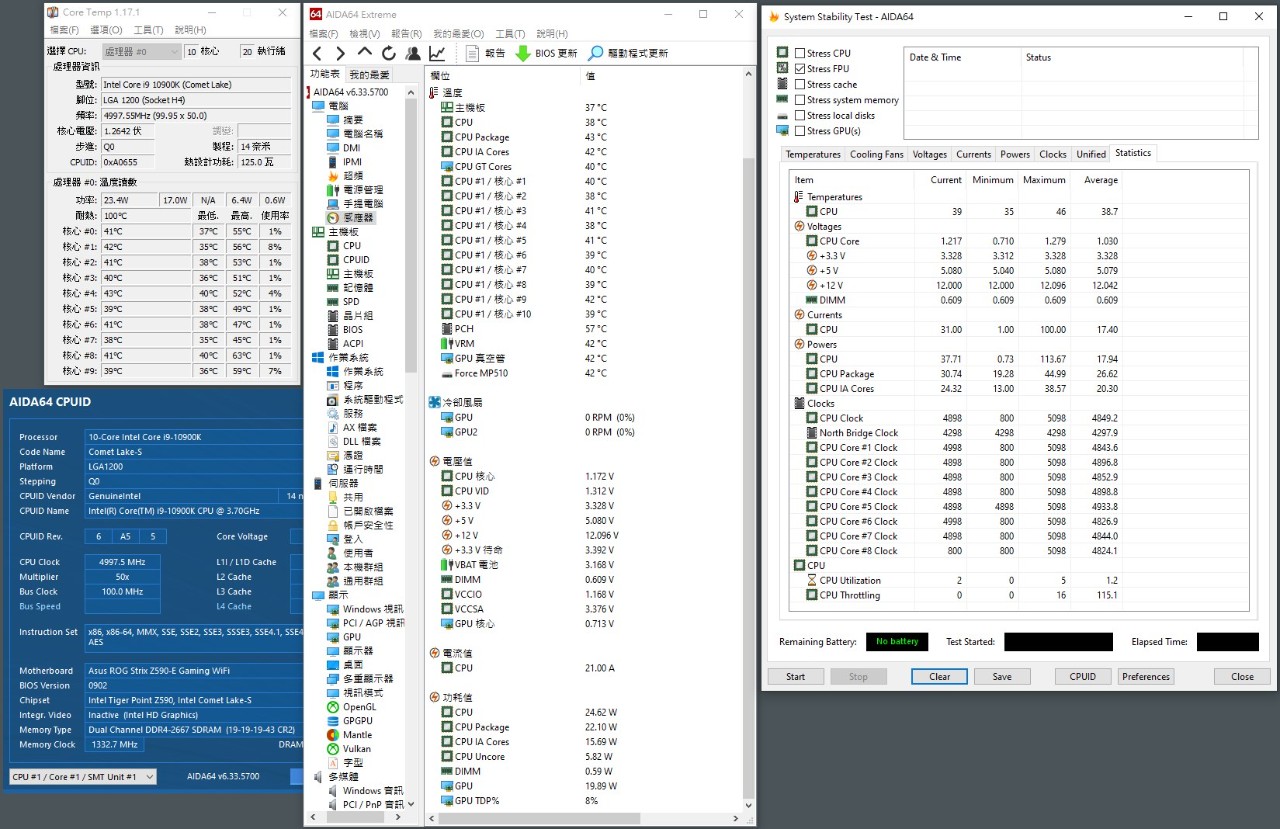Open SPD in the navigation tree
The image size is (1280, 829).
click(x=351, y=301)
